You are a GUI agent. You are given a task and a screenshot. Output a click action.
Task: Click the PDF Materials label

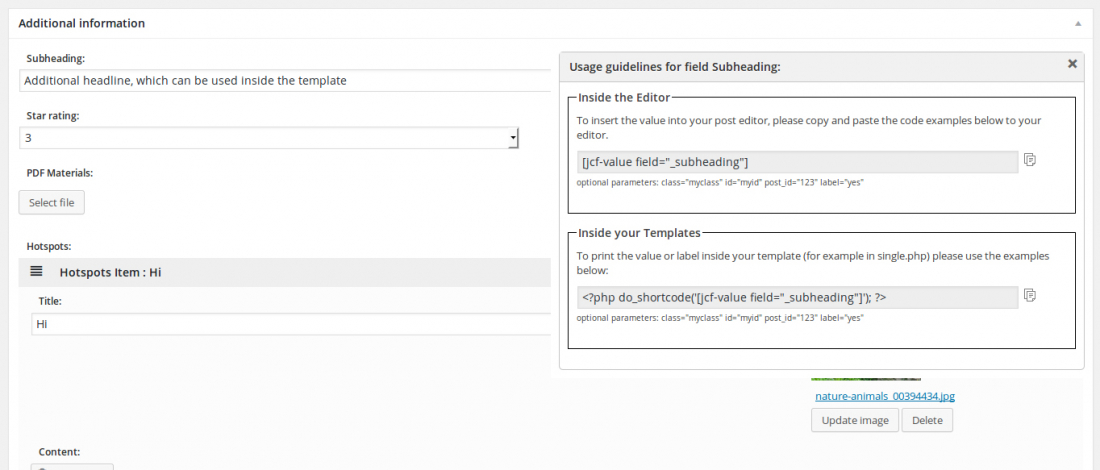(60, 173)
